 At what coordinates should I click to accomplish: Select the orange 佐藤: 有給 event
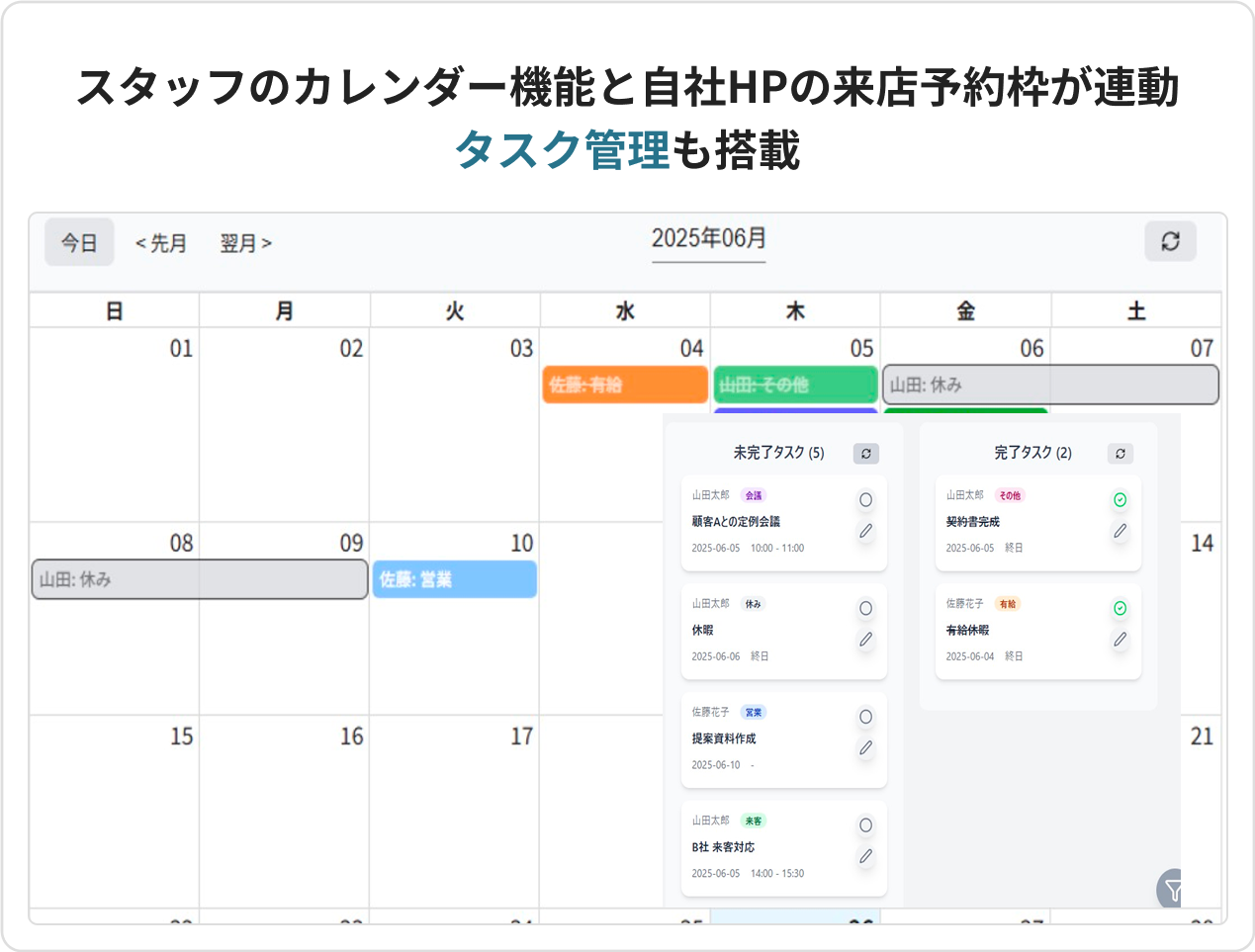(625, 385)
